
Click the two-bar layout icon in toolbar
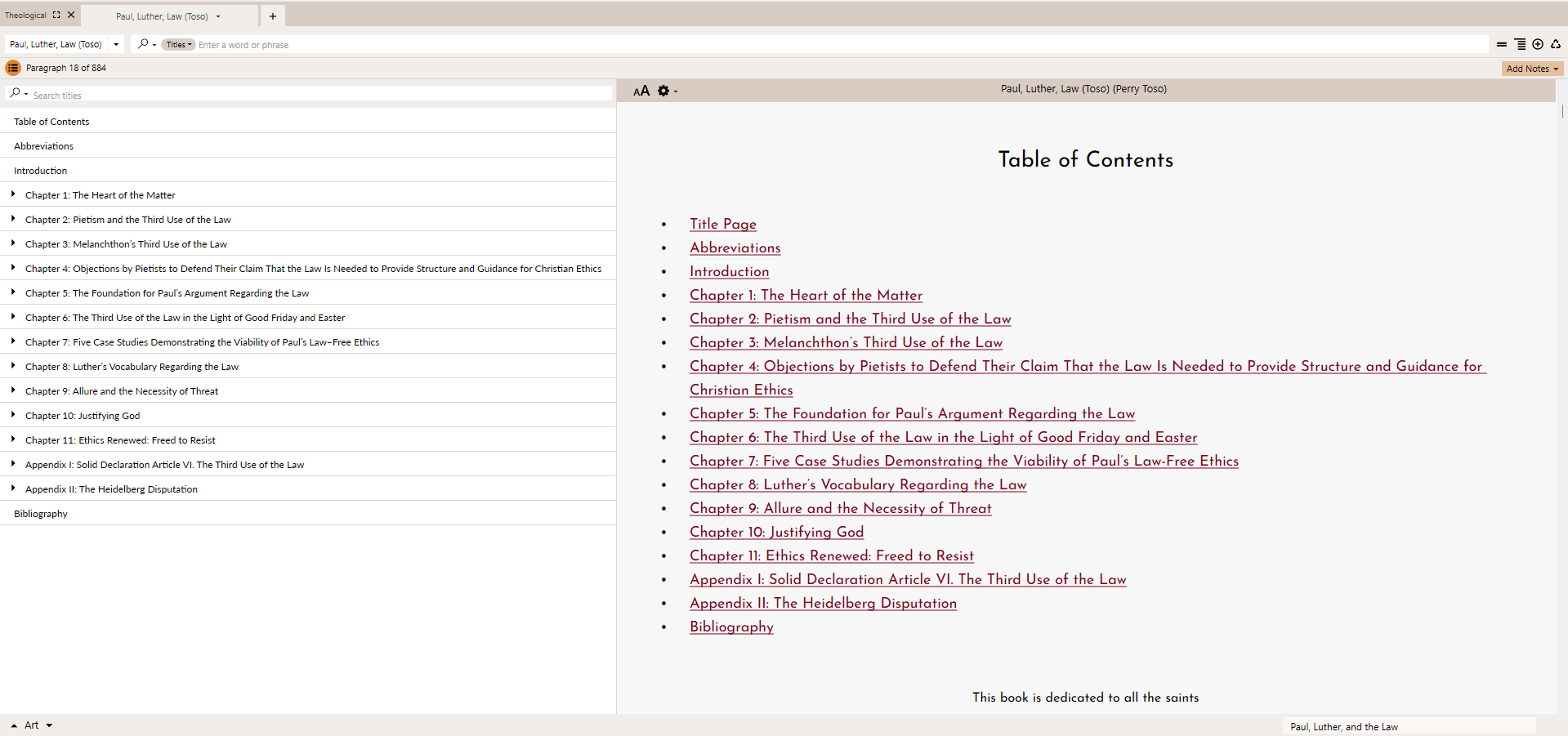coord(1502,44)
